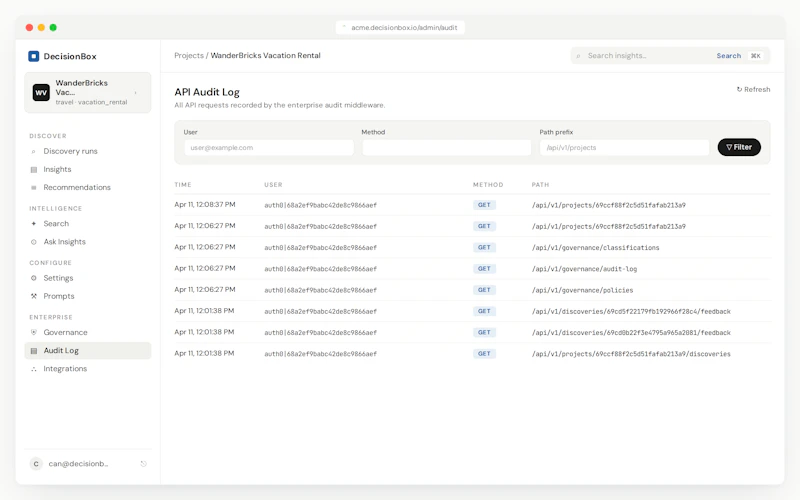Click the discoveries/69cd5f22179fb192966f28c4/feedback path
This screenshot has width=800, height=500.
tap(631, 311)
